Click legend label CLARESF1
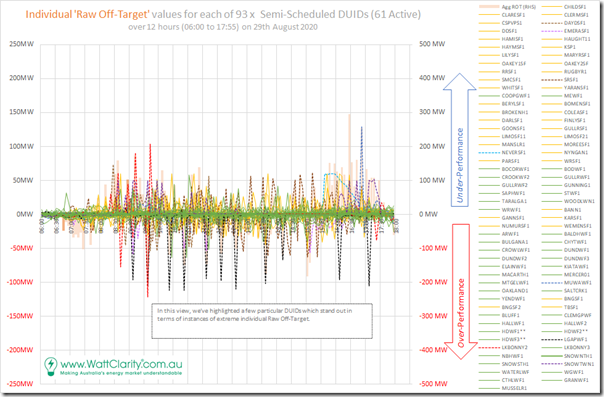This screenshot has height=397, width=604. pyautogui.click(x=513, y=15)
